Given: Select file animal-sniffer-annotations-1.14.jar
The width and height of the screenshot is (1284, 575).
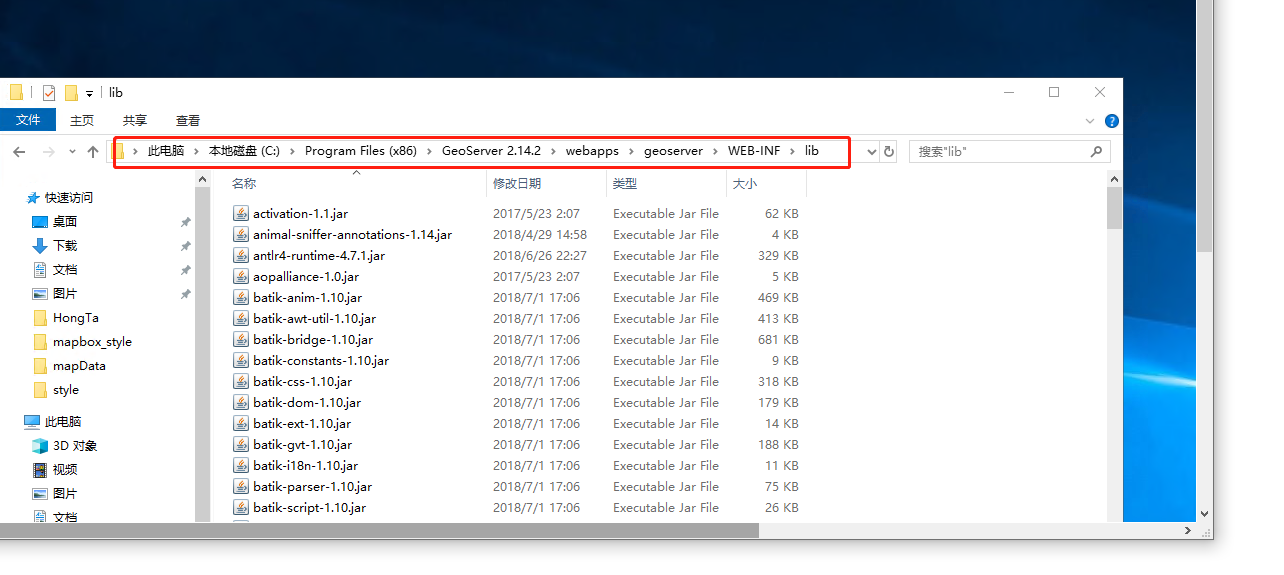Looking at the screenshot, I should pos(352,234).
